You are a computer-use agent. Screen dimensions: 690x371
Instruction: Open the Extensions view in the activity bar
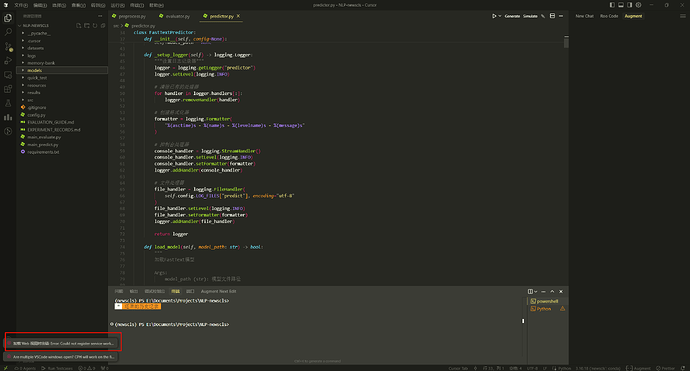(8, 89)
